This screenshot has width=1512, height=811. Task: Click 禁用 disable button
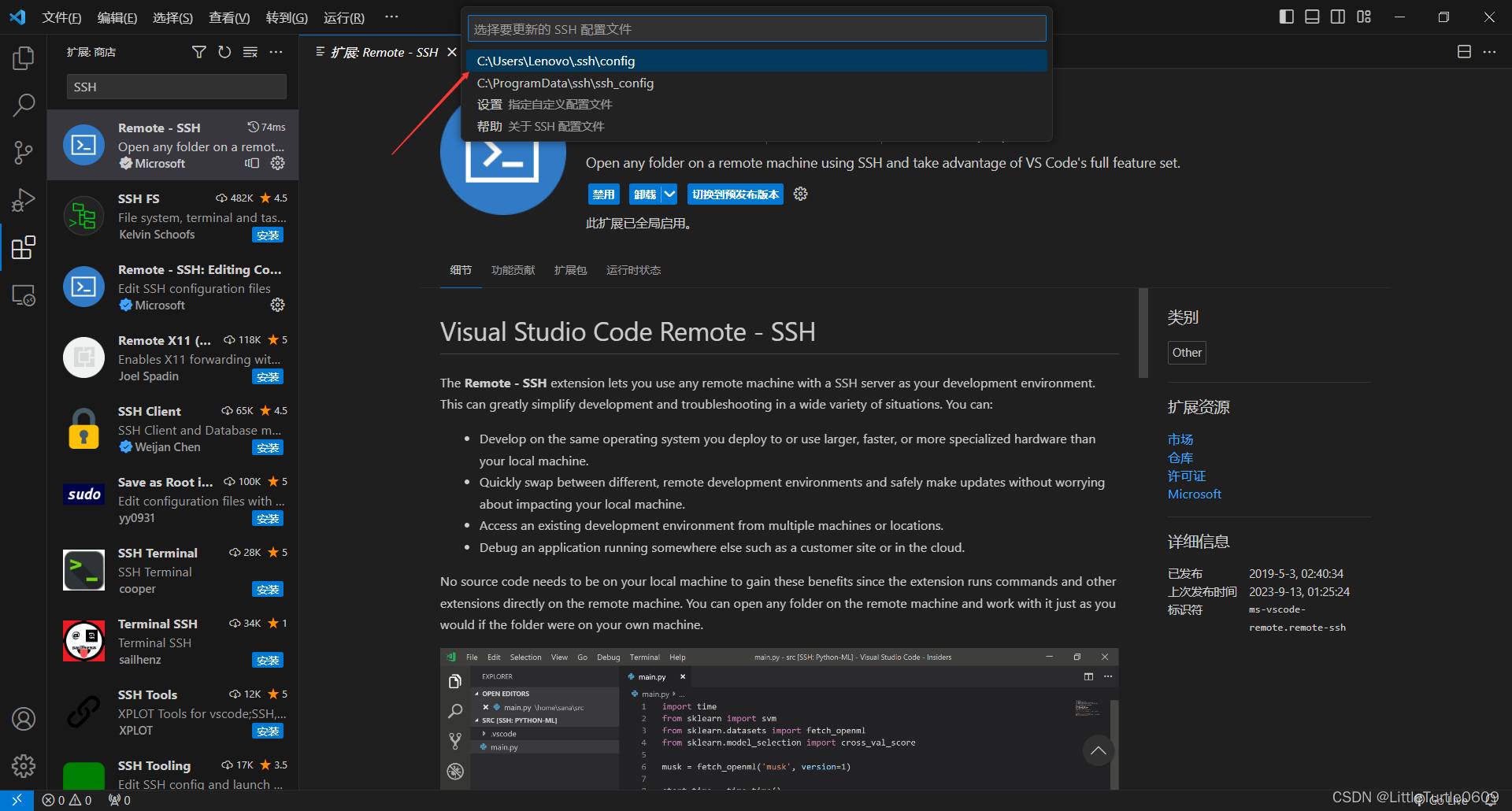(x=604, y=194)
